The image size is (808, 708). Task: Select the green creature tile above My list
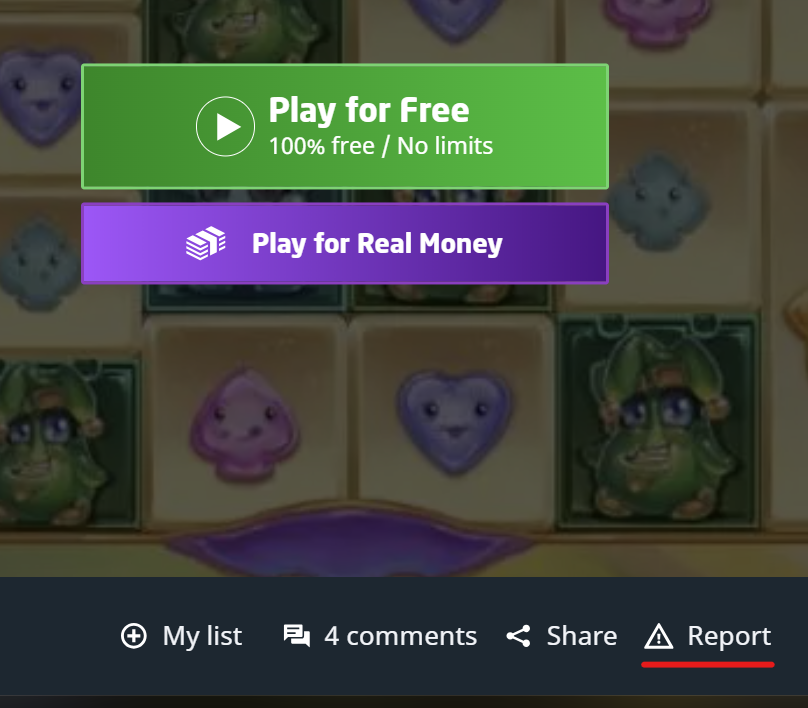click(69, 443)
